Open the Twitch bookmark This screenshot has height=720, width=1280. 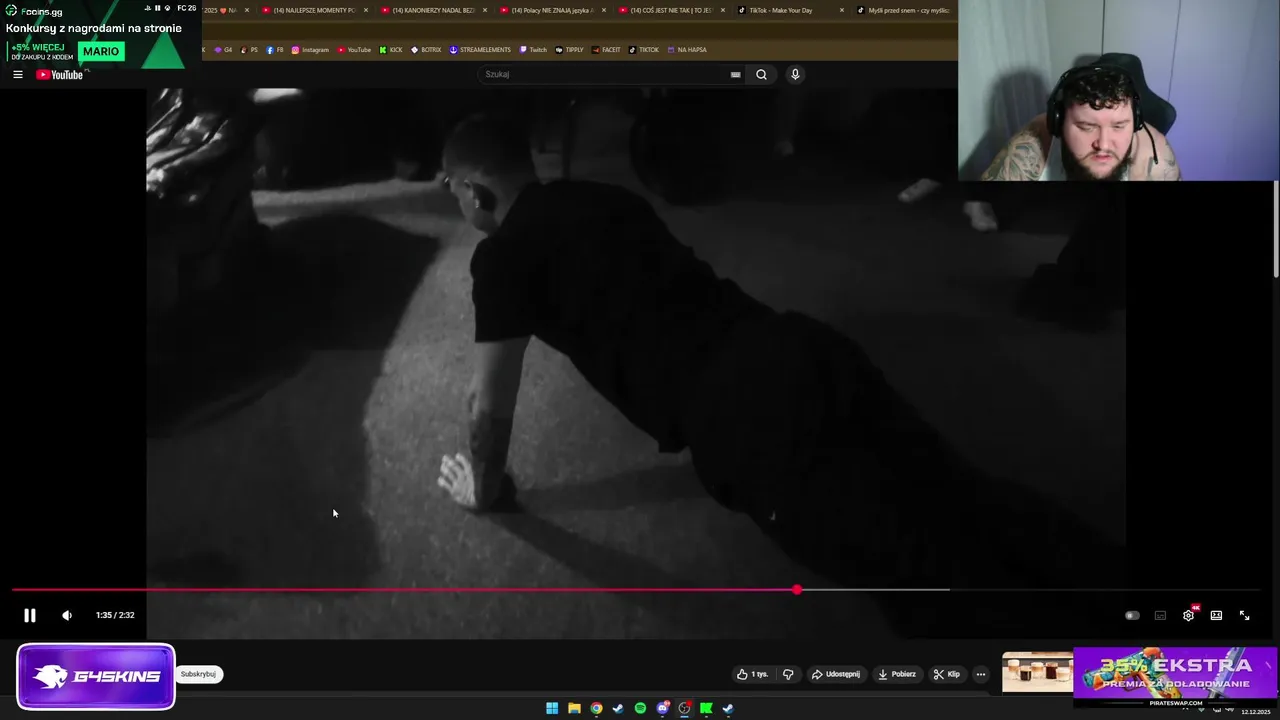click(533, 49)
